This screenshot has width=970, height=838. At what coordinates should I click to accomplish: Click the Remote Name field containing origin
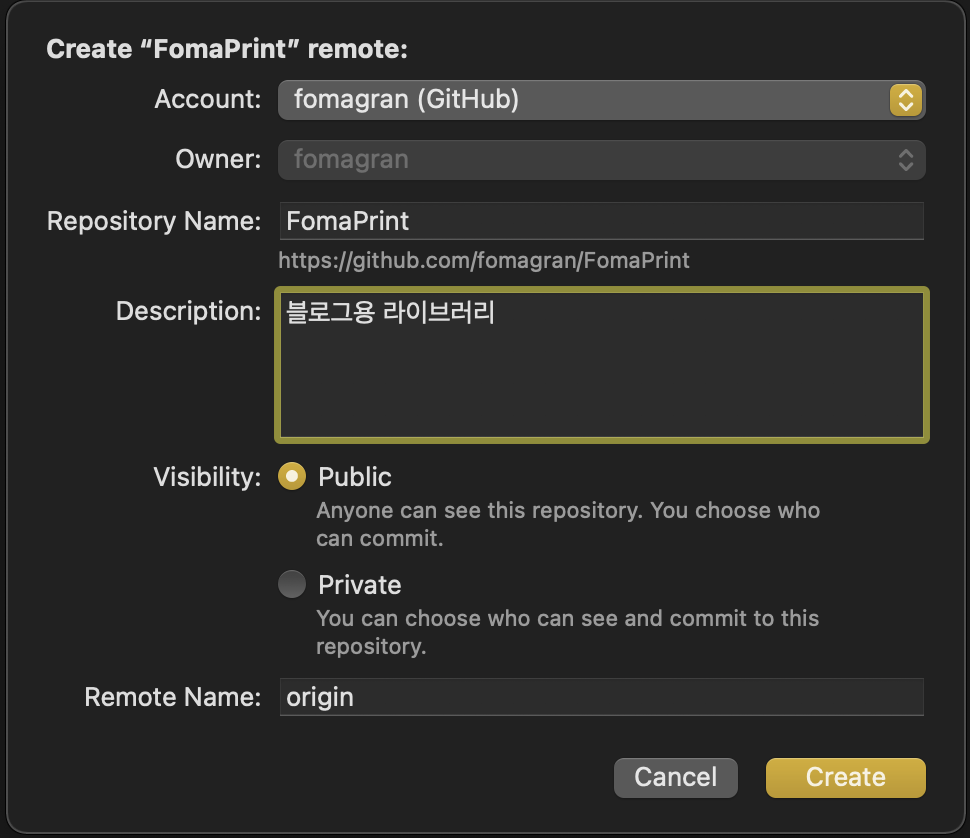coord(601,697)
